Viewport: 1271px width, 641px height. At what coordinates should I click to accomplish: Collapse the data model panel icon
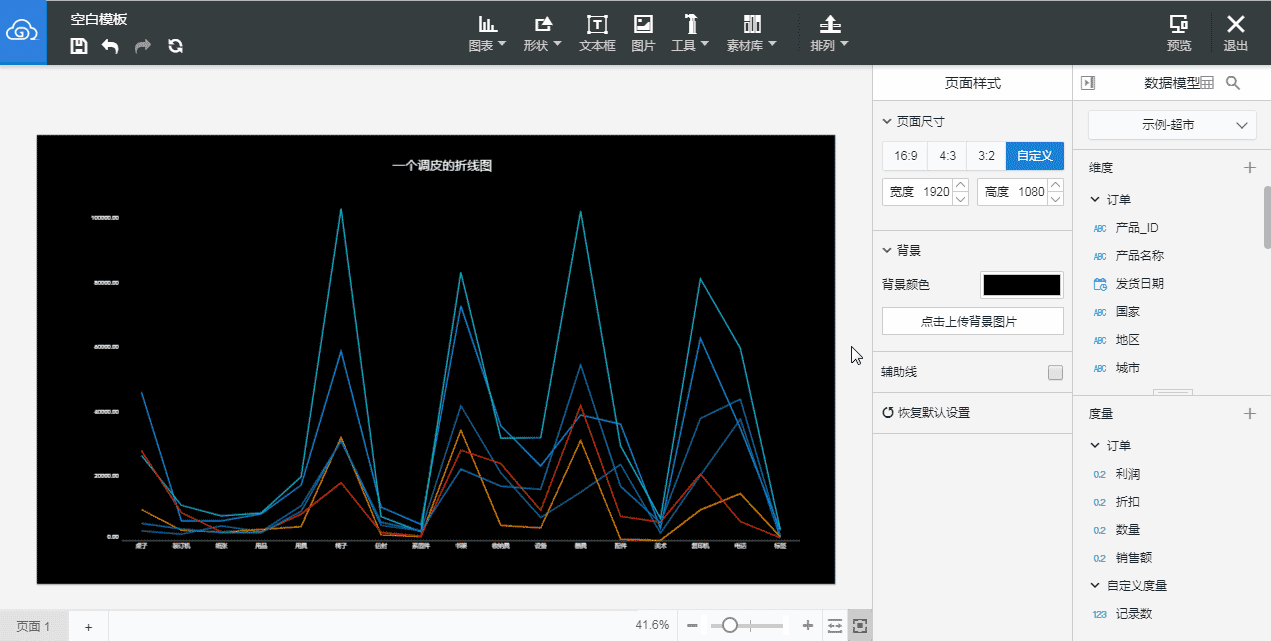[x=1089, y=83]
